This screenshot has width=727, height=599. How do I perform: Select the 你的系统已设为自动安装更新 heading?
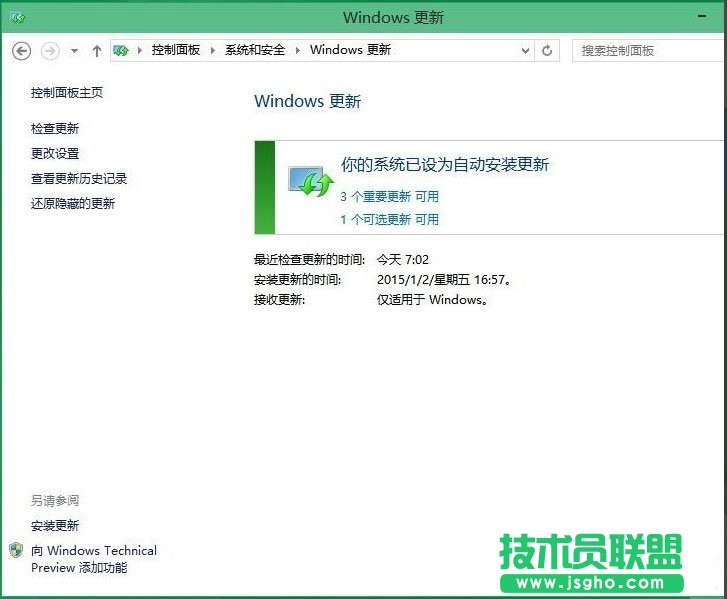[445, 165]
